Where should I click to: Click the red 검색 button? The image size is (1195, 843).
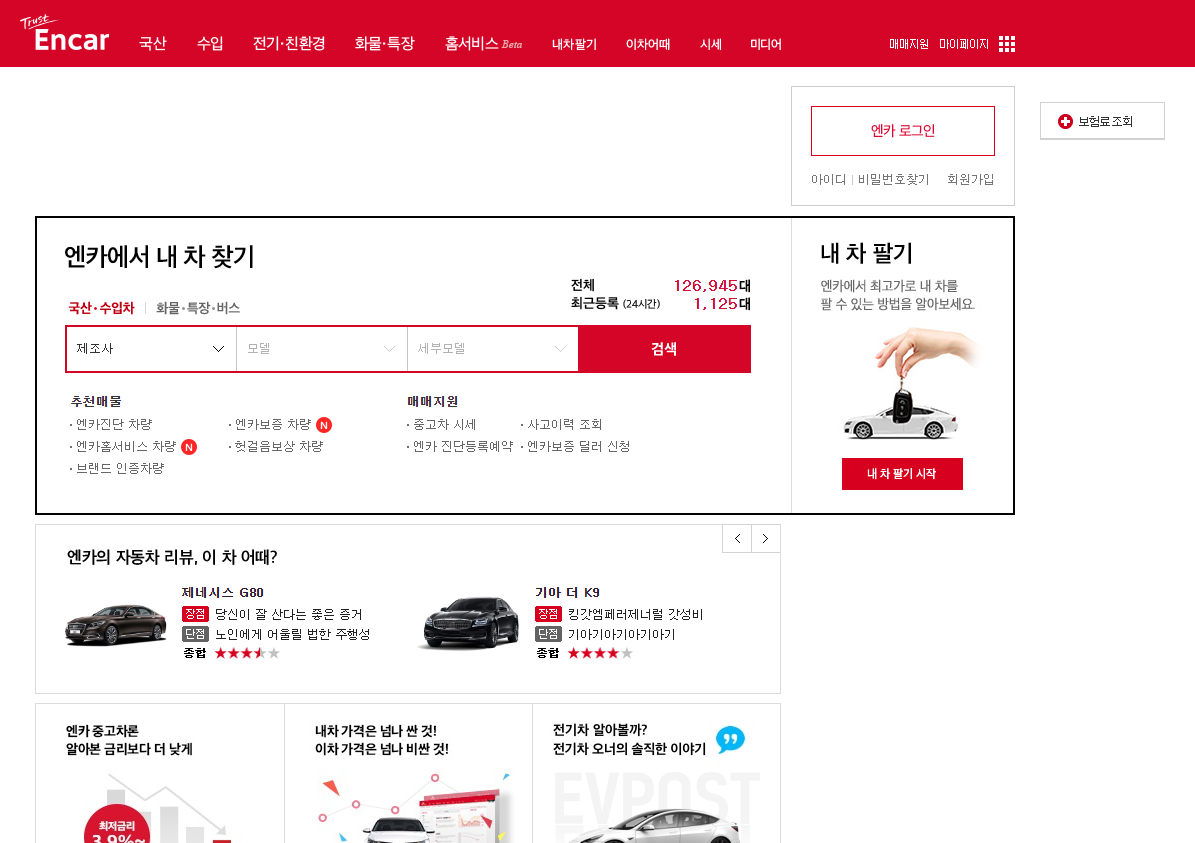pyautogui.click(x=665, y=349)
